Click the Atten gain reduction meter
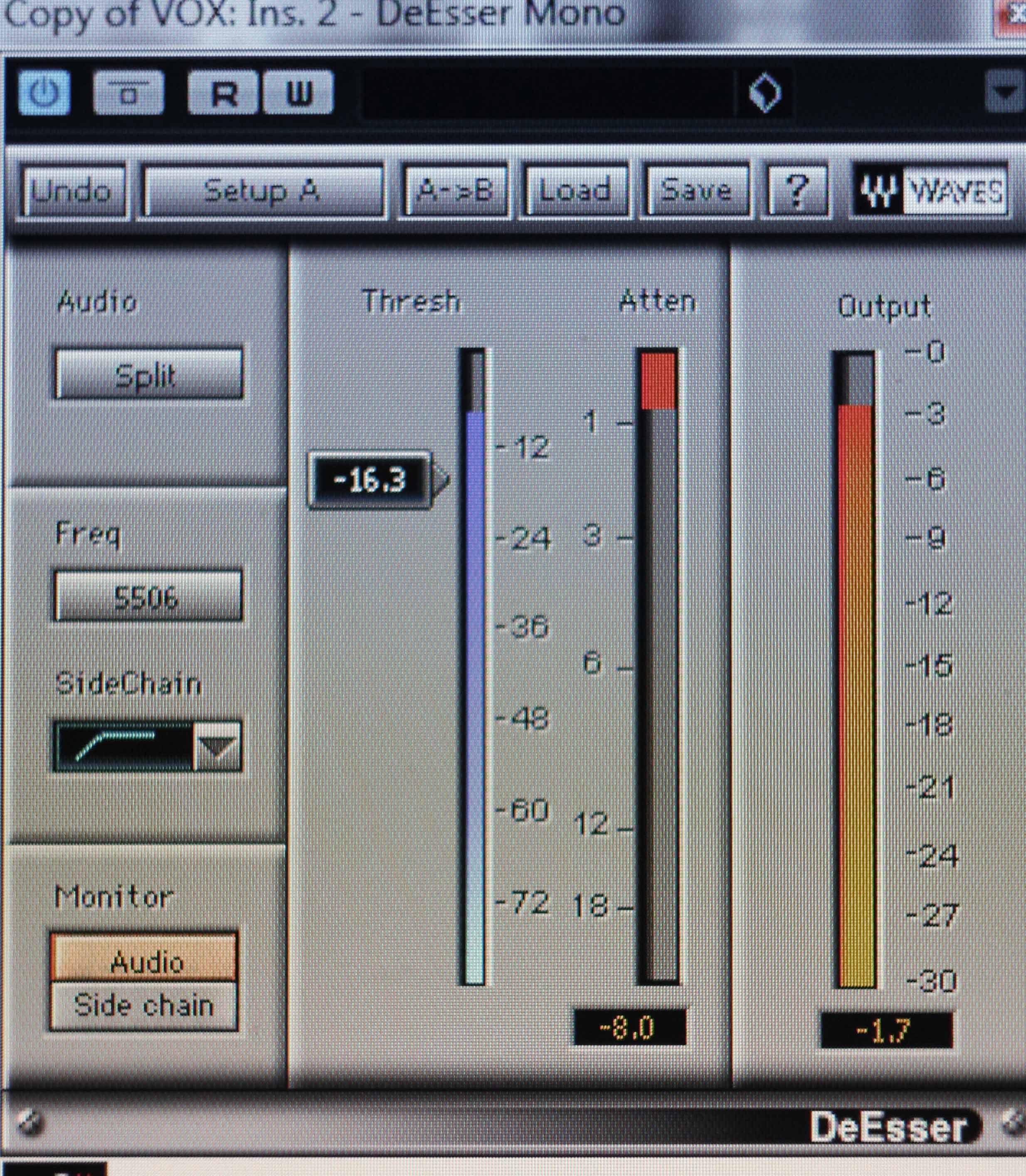1026x1176 pixels. (659, 667)
